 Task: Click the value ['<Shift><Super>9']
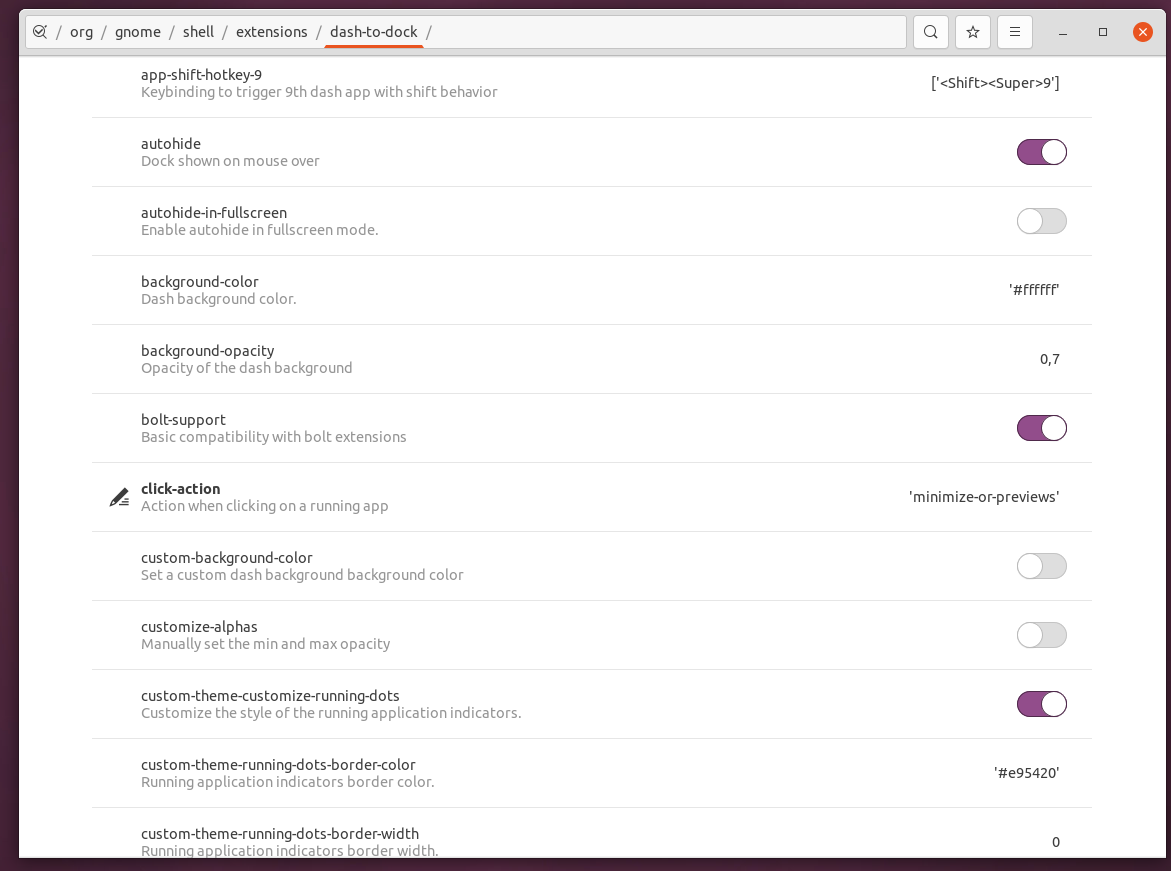pyautogui.click(x=995, y=83)
